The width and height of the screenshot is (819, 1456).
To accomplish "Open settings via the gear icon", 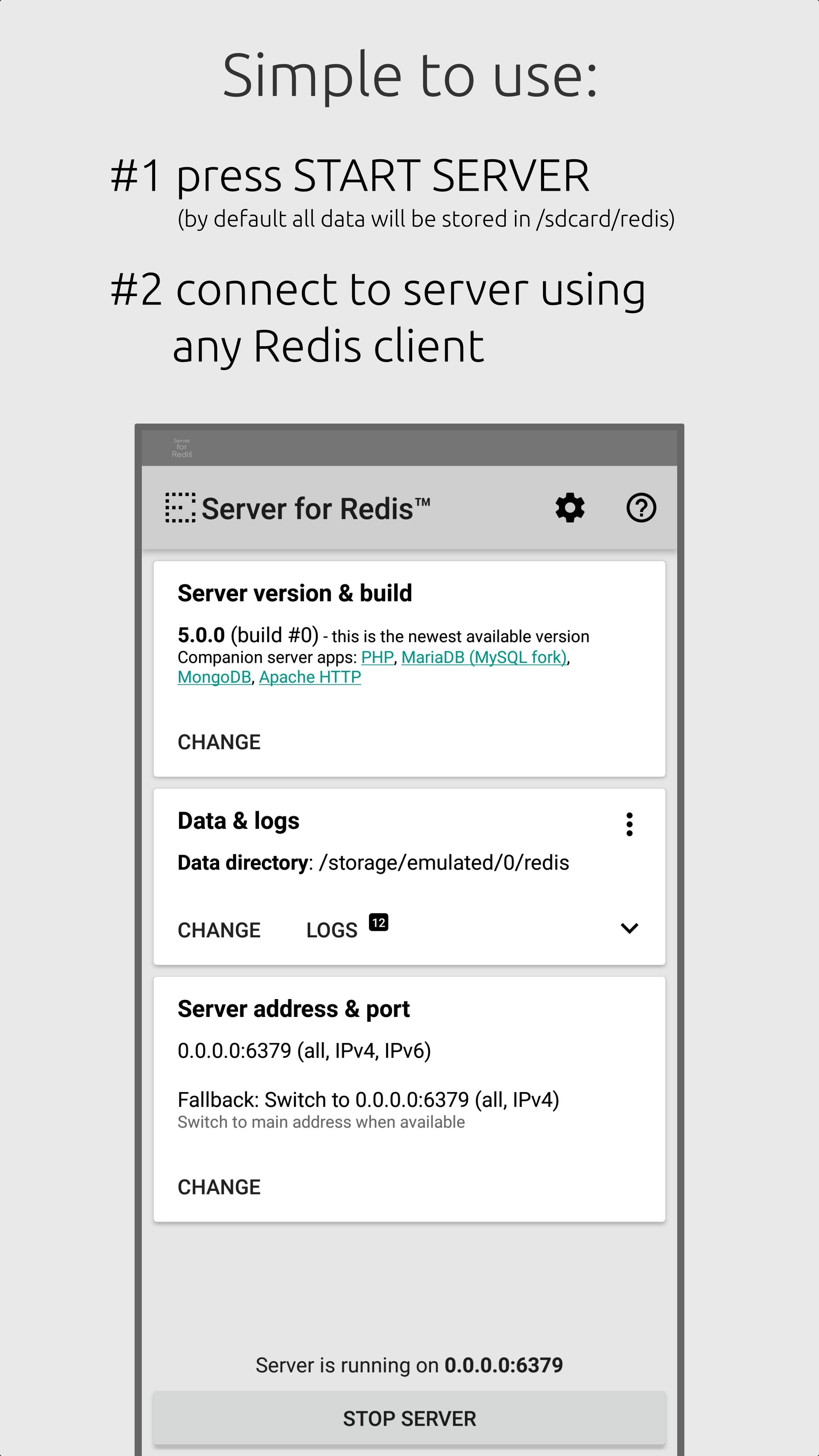I will pos(570,508).
